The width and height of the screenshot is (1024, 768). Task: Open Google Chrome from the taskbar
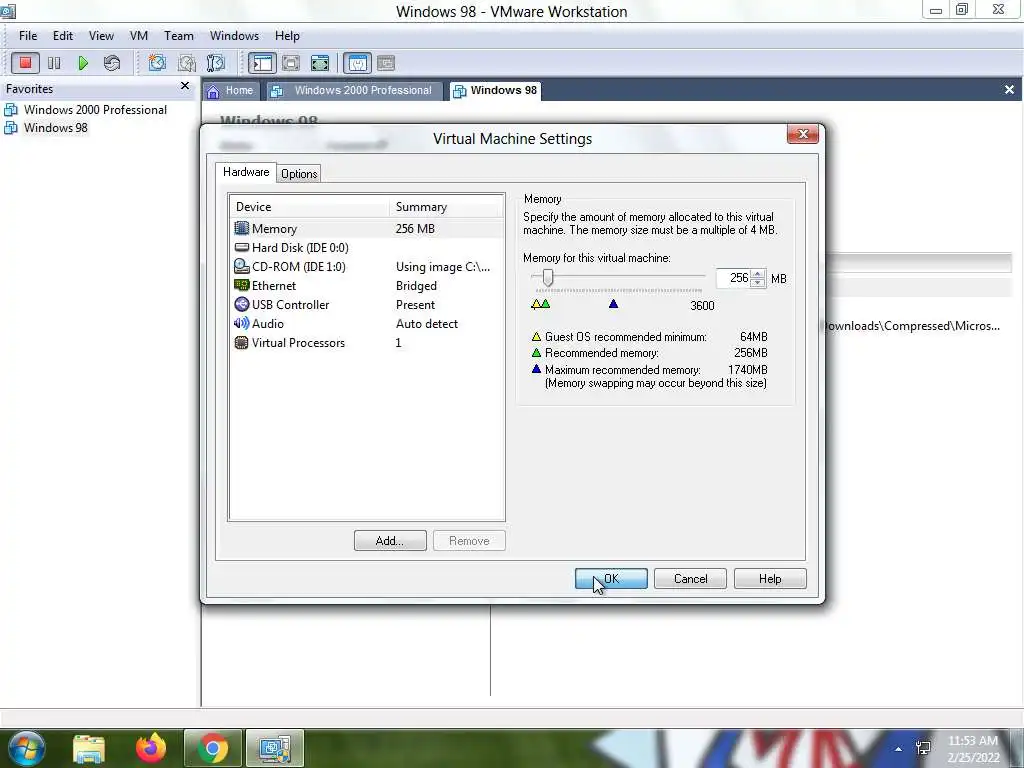[213, 748]
